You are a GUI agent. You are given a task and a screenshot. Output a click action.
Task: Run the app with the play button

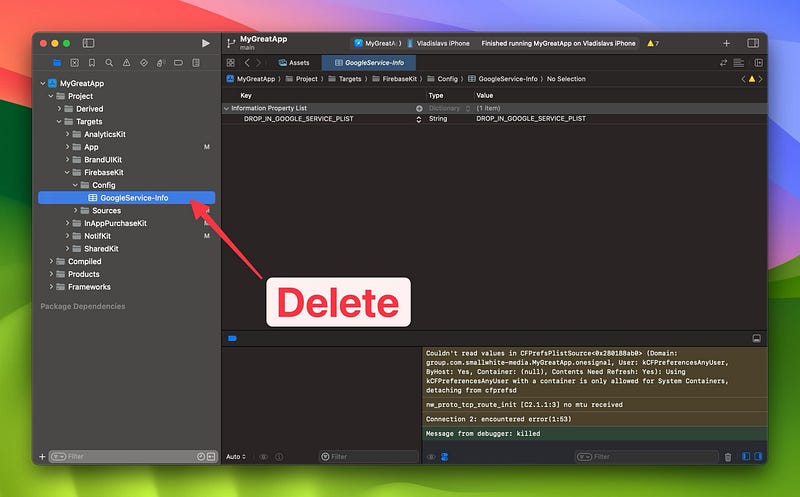(x=206, y=43)
